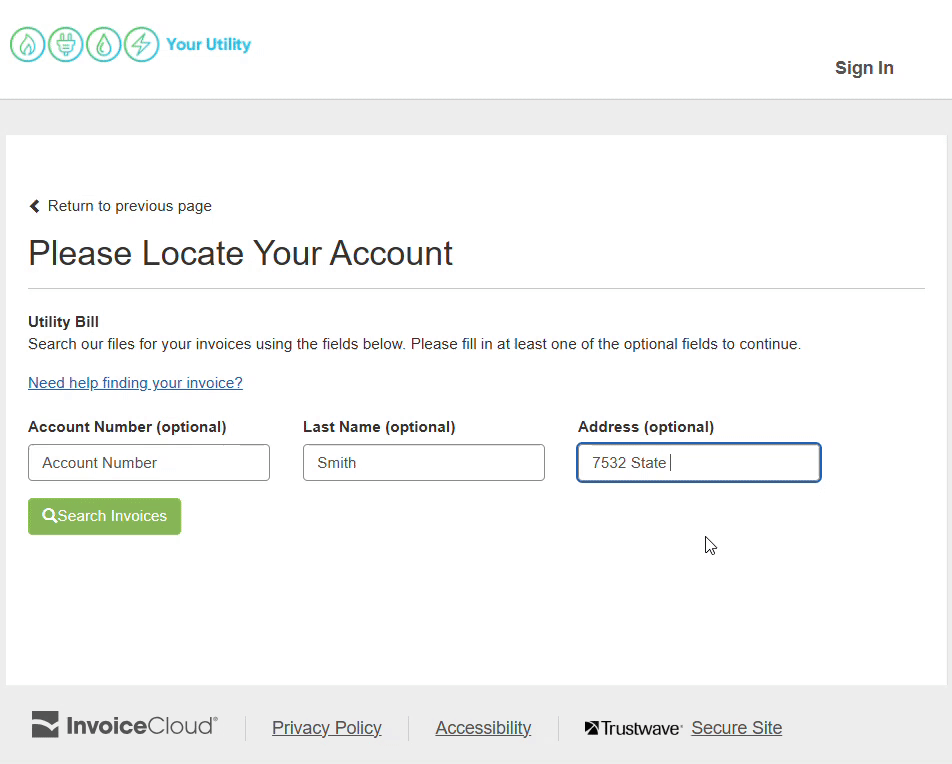Open the Sign In page
The width and height of the screenshot is (952, 764).
864,68
